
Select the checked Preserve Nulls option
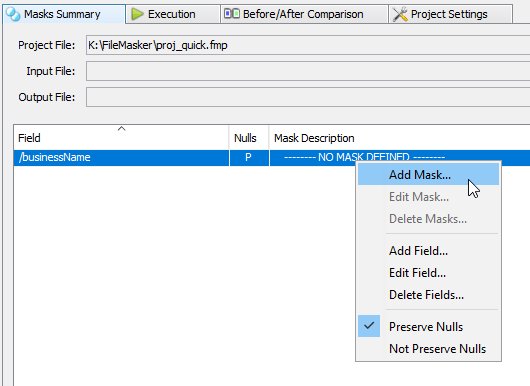pos(428,327)
